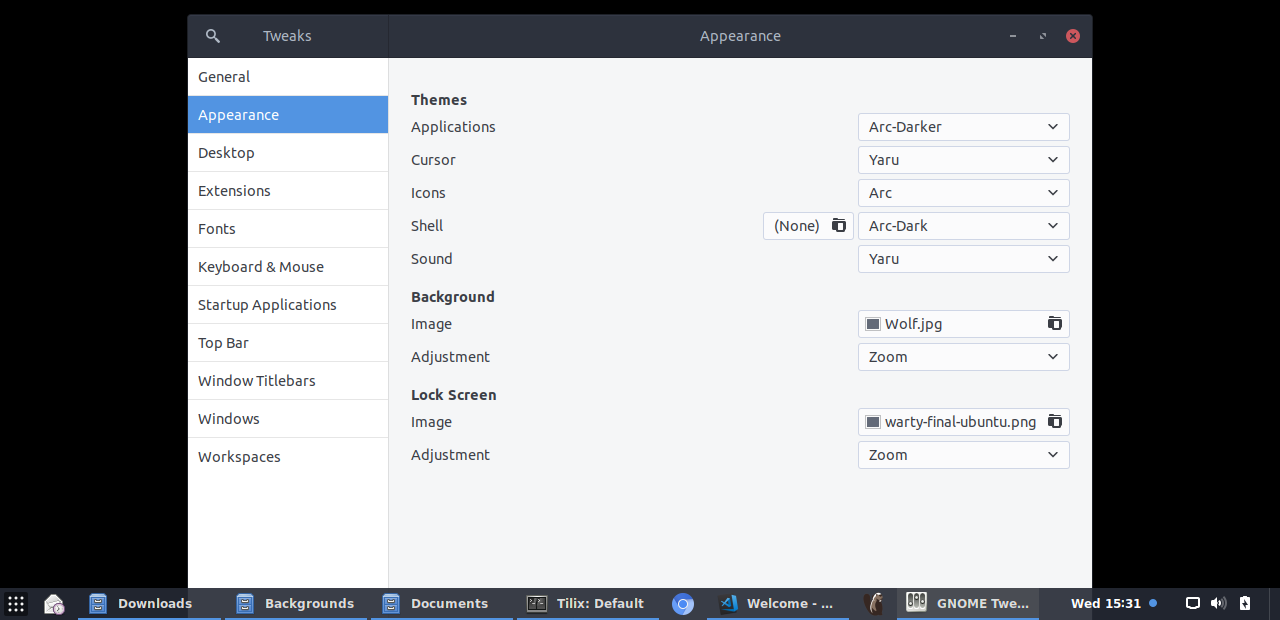Expand the Applications theme dropdown (Arc-Darker)
The width and height of the screenshot is (1280, 620).
tap(963, 127)
